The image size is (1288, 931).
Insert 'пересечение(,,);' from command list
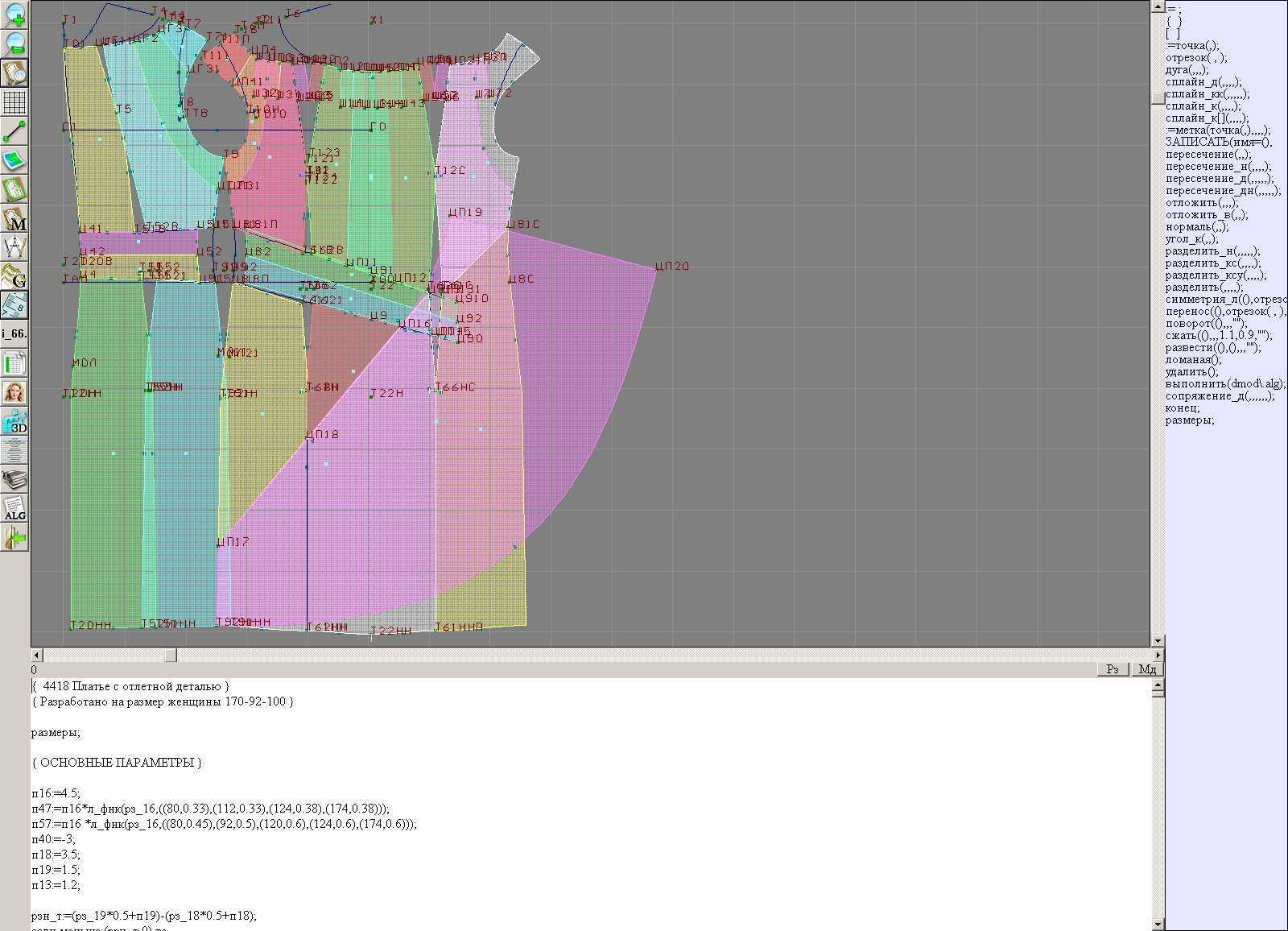pos(1208,155)
